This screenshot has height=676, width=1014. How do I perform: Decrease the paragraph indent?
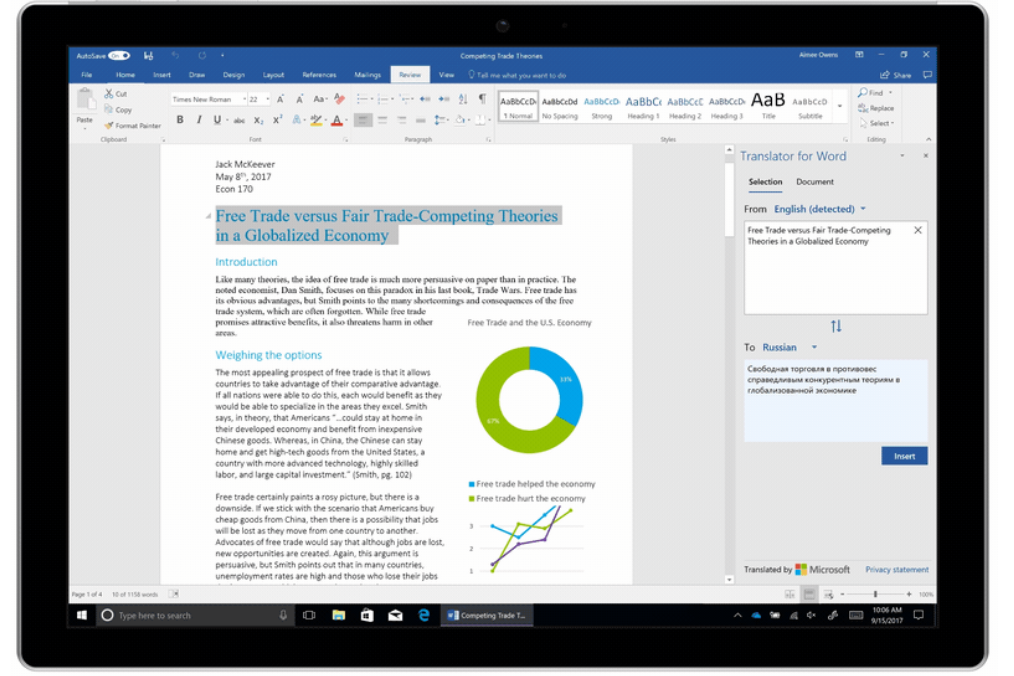(x=425, y=99)
